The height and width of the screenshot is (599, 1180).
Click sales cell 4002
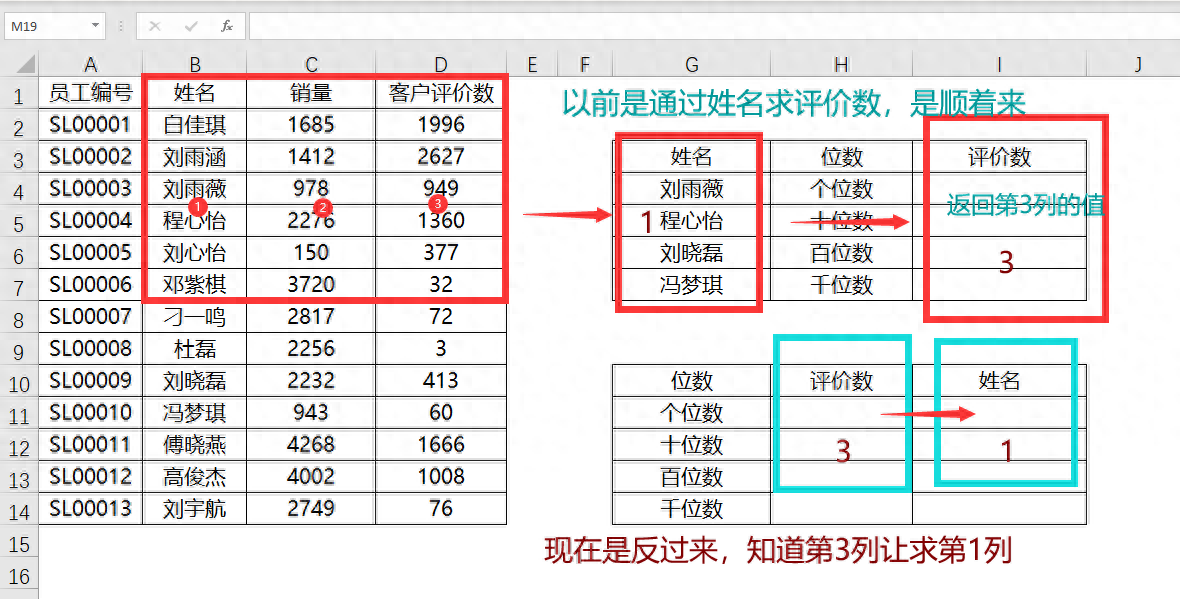click(311, 476)
